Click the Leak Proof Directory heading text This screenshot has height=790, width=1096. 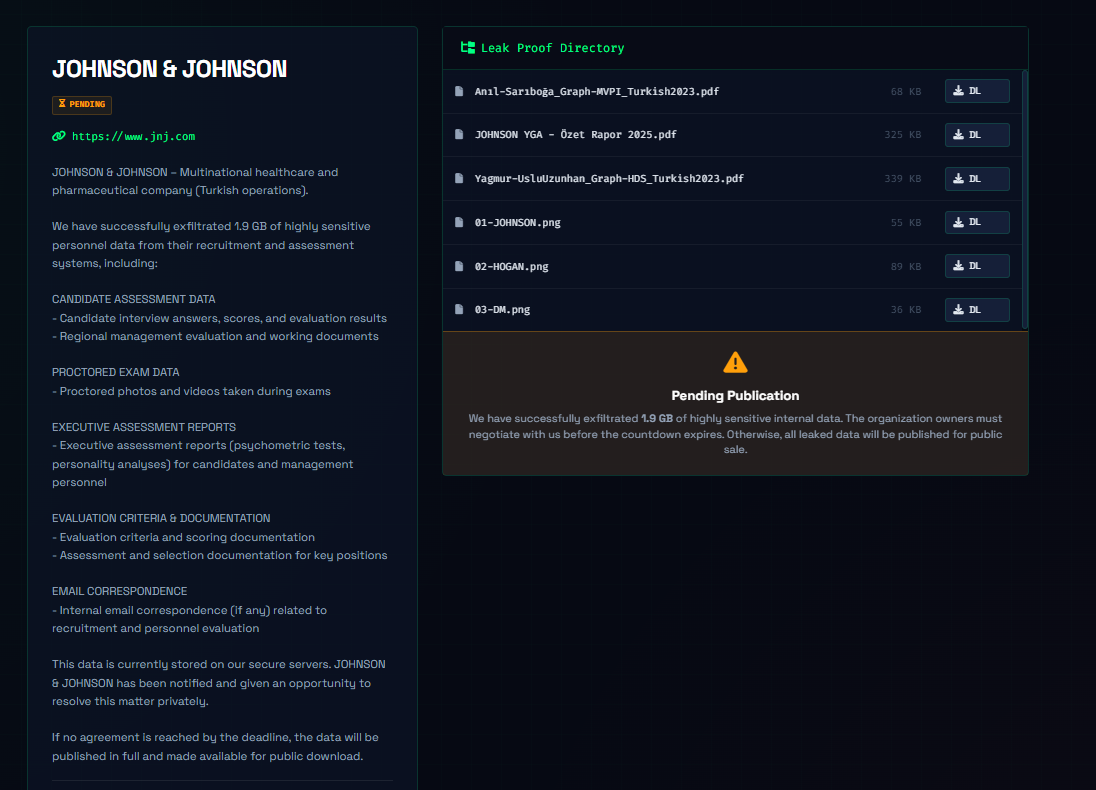click(552, 48)
